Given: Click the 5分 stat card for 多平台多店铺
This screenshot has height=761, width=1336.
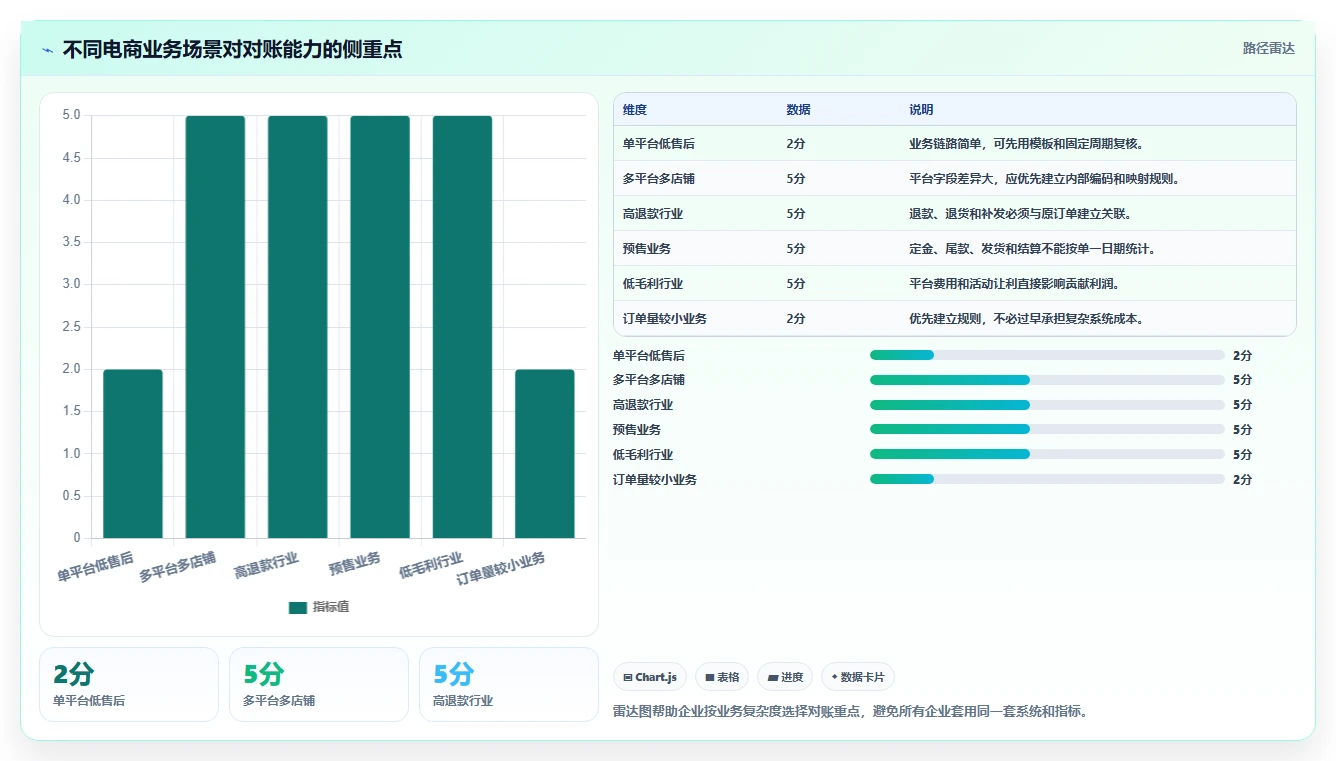Looking at the screenshot, I should click(x=319, y=684).
